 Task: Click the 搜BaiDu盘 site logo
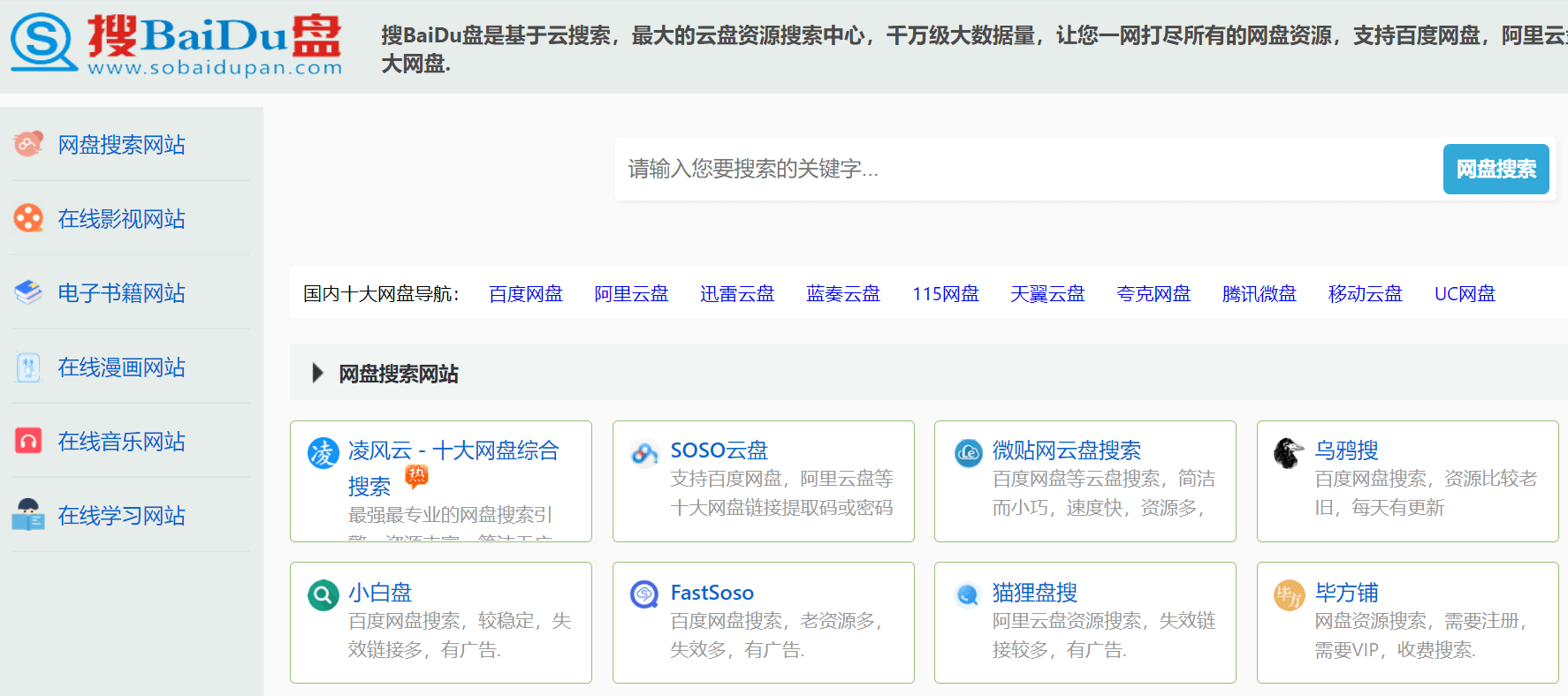click(176, 44)
